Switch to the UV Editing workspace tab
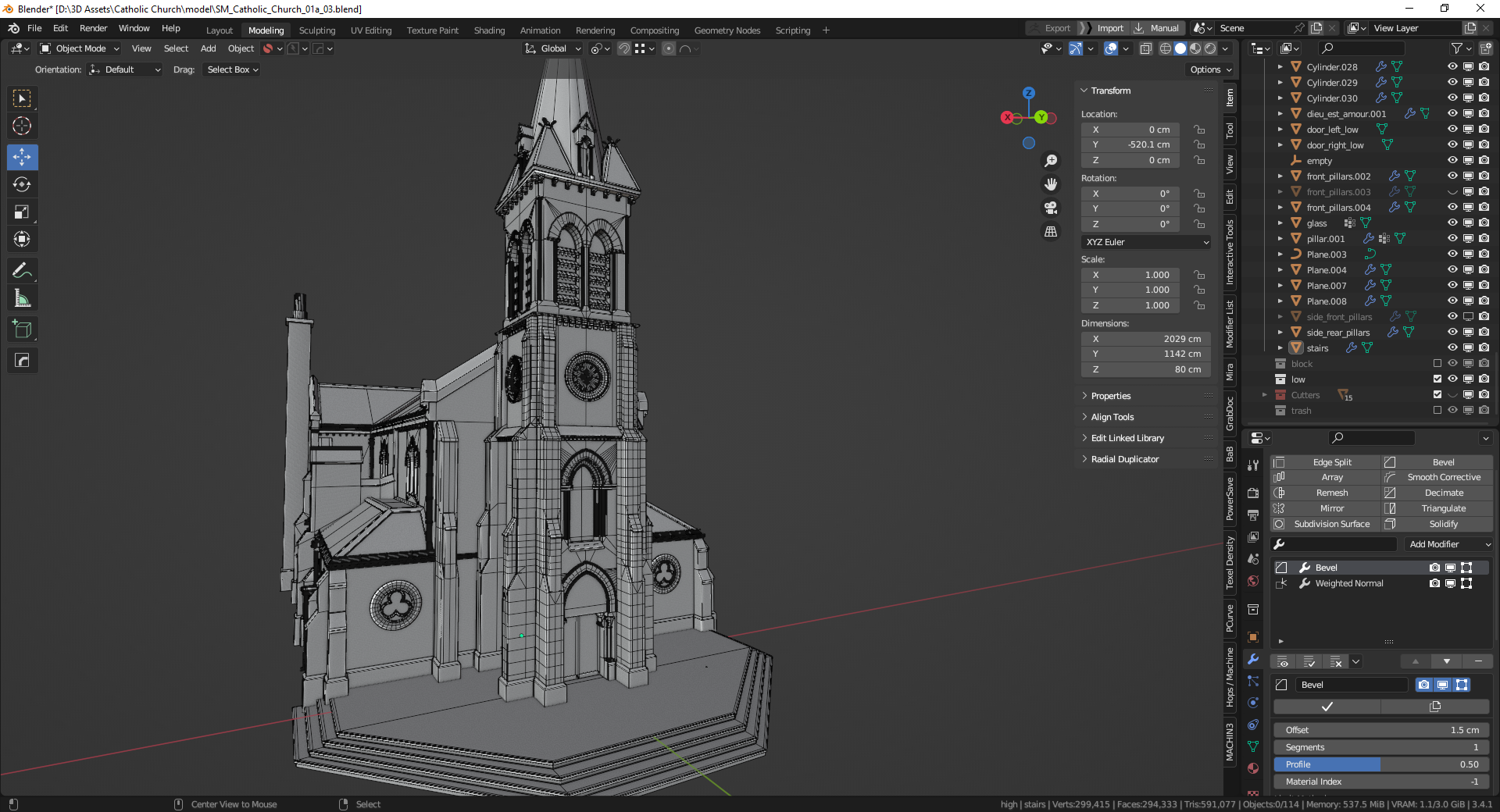Image resolution: width=1500 pixels, height=812 pixels. 371,30
